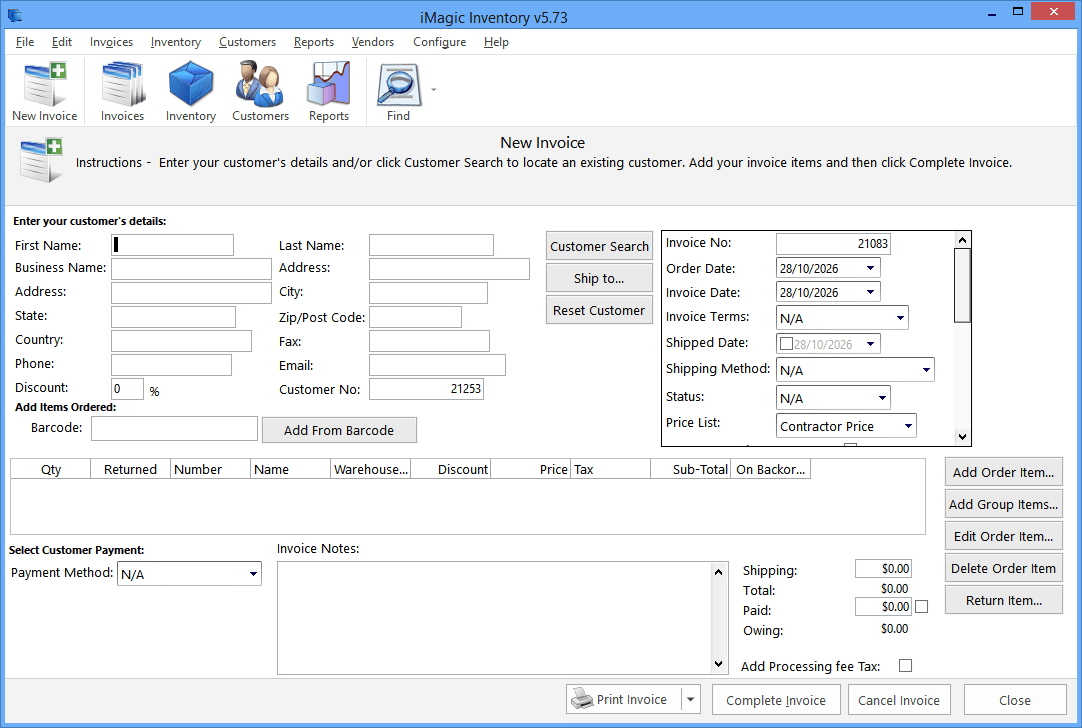Screen dimensions: 1082x728
Task: Enable Add Processing fee Tax checkbox
Action: (x=905, y=665)
